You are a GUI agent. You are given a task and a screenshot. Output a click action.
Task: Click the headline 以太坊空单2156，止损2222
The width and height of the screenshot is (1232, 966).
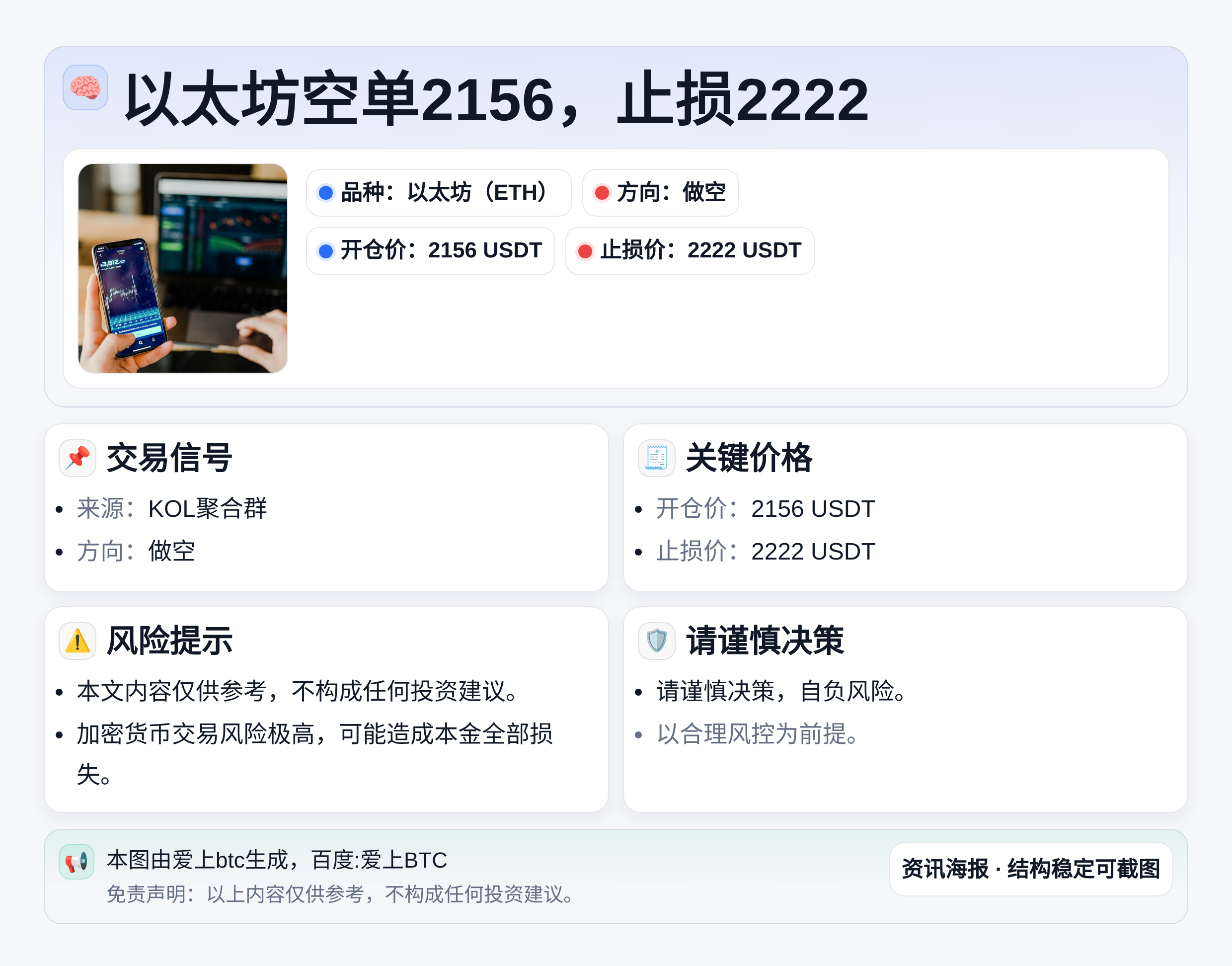(x=496, y=99)
